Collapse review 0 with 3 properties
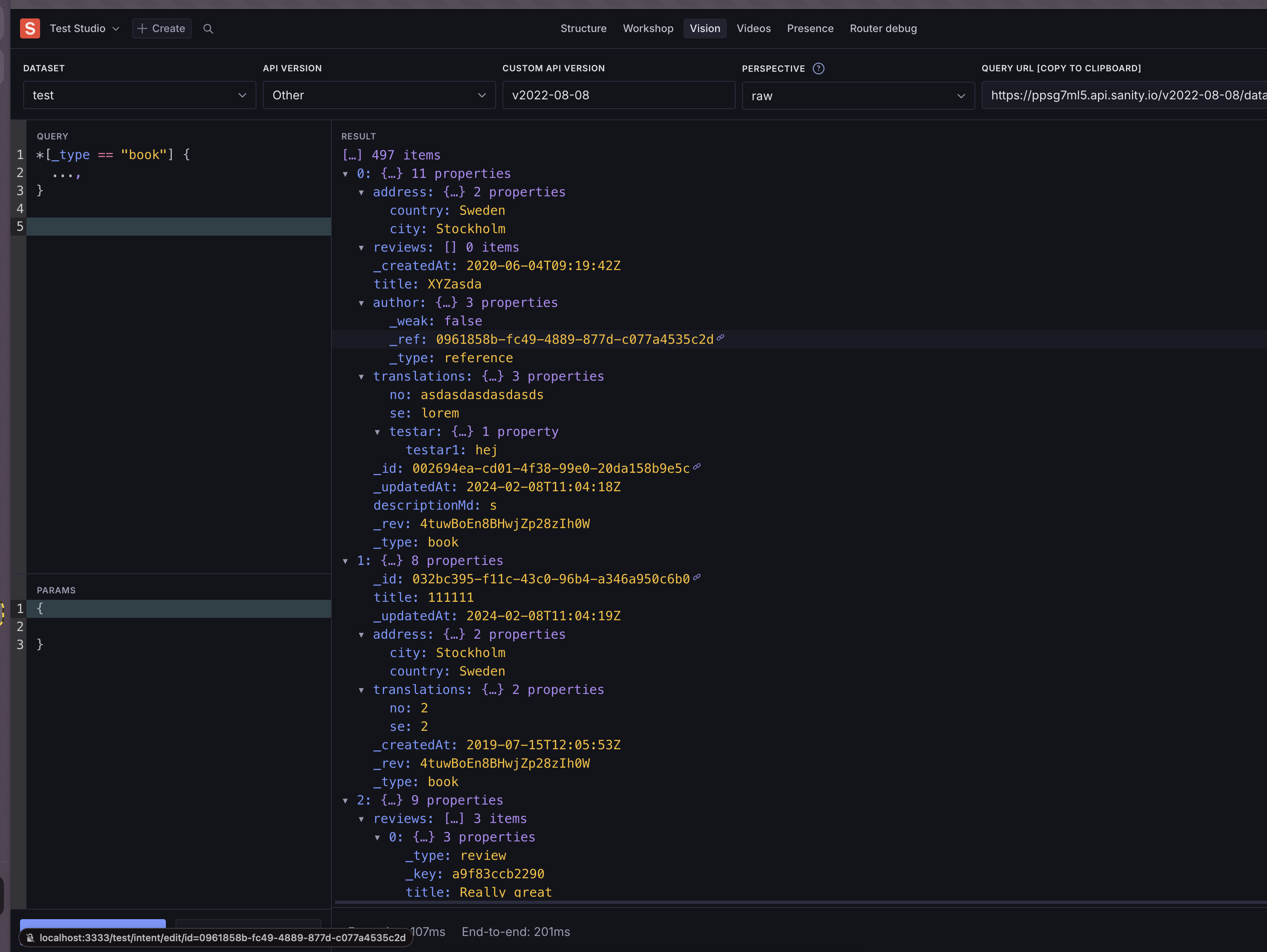The width and height of the screenshot is (1267, 952). tap(377, 837)
